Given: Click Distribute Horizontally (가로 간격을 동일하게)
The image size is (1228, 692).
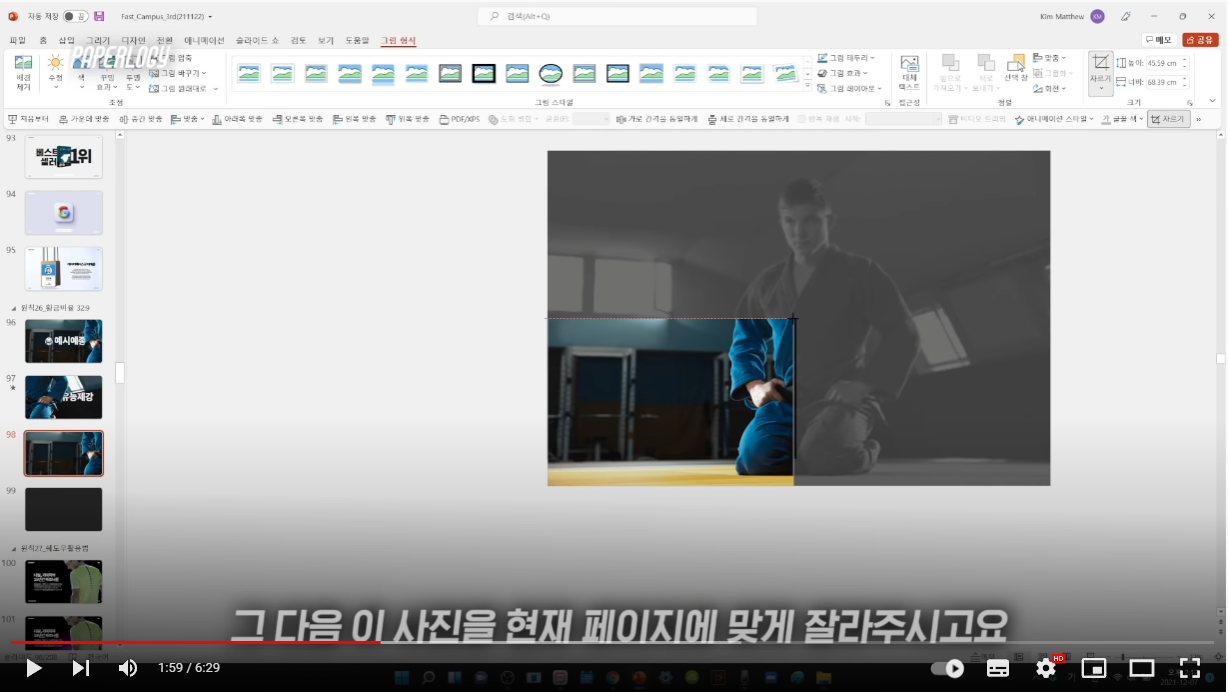Looking at the screenshot, I should 657,119.
